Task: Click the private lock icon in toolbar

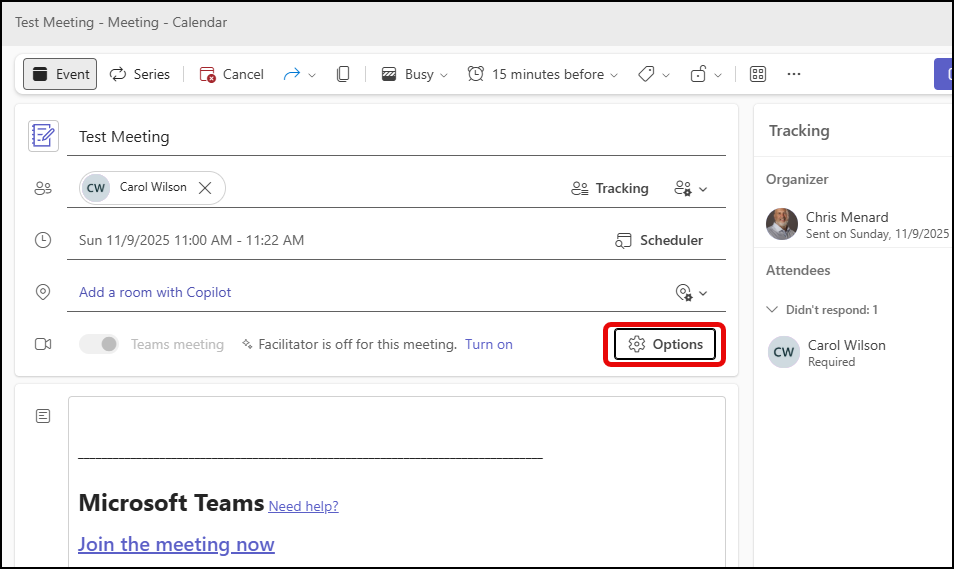Action: (698, 74)
